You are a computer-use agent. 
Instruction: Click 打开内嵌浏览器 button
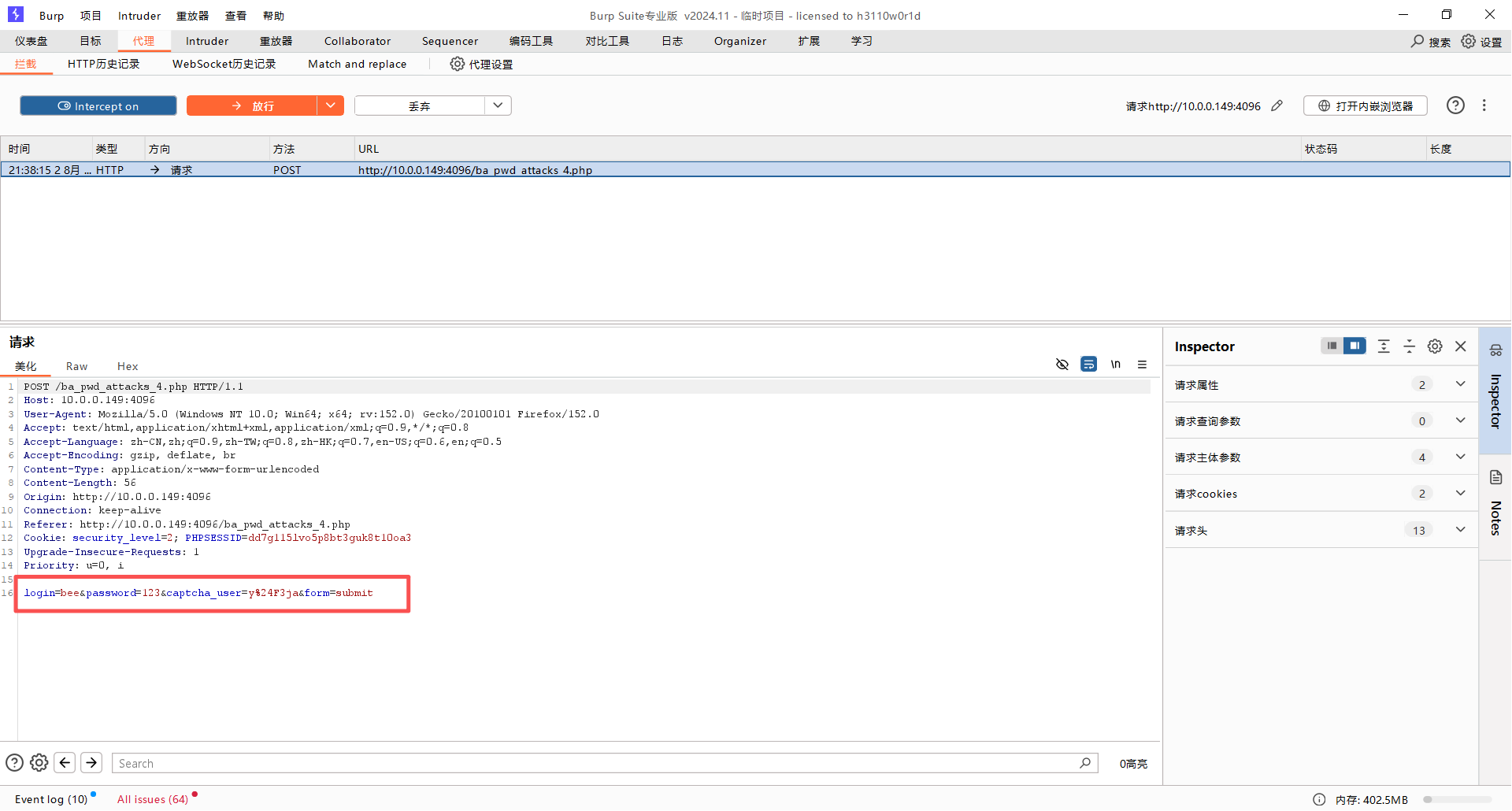point(1366,106)
